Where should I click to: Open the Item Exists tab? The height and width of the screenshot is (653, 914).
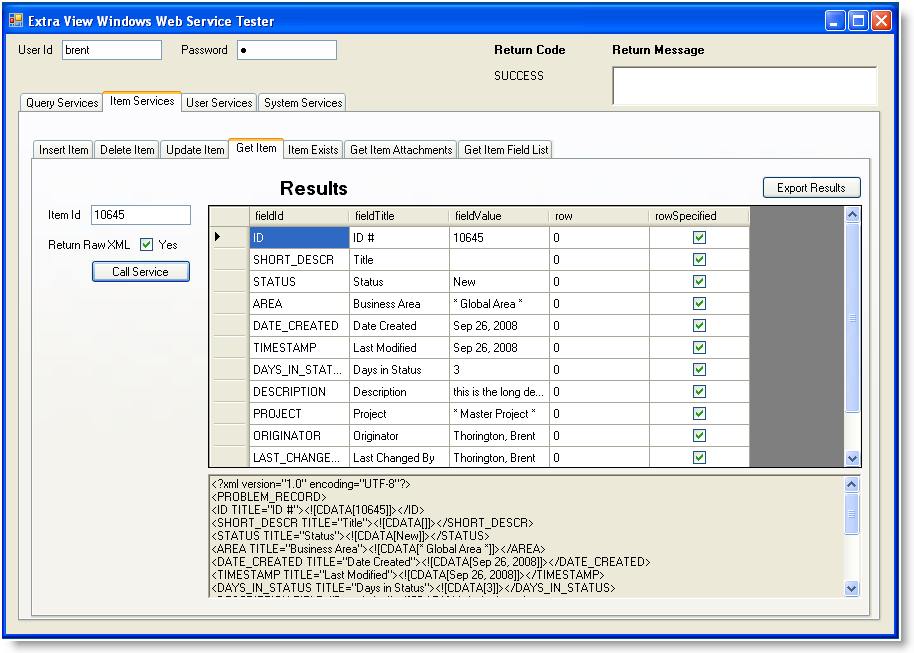[313, 150]
